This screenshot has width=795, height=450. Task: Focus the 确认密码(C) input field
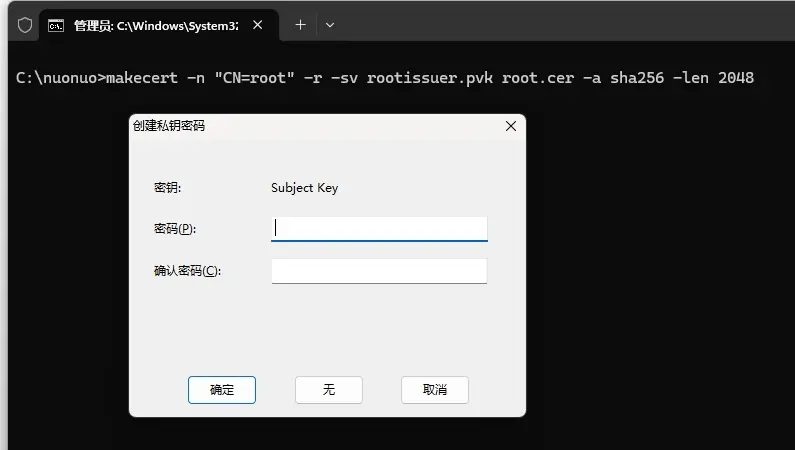pos(379,271)
